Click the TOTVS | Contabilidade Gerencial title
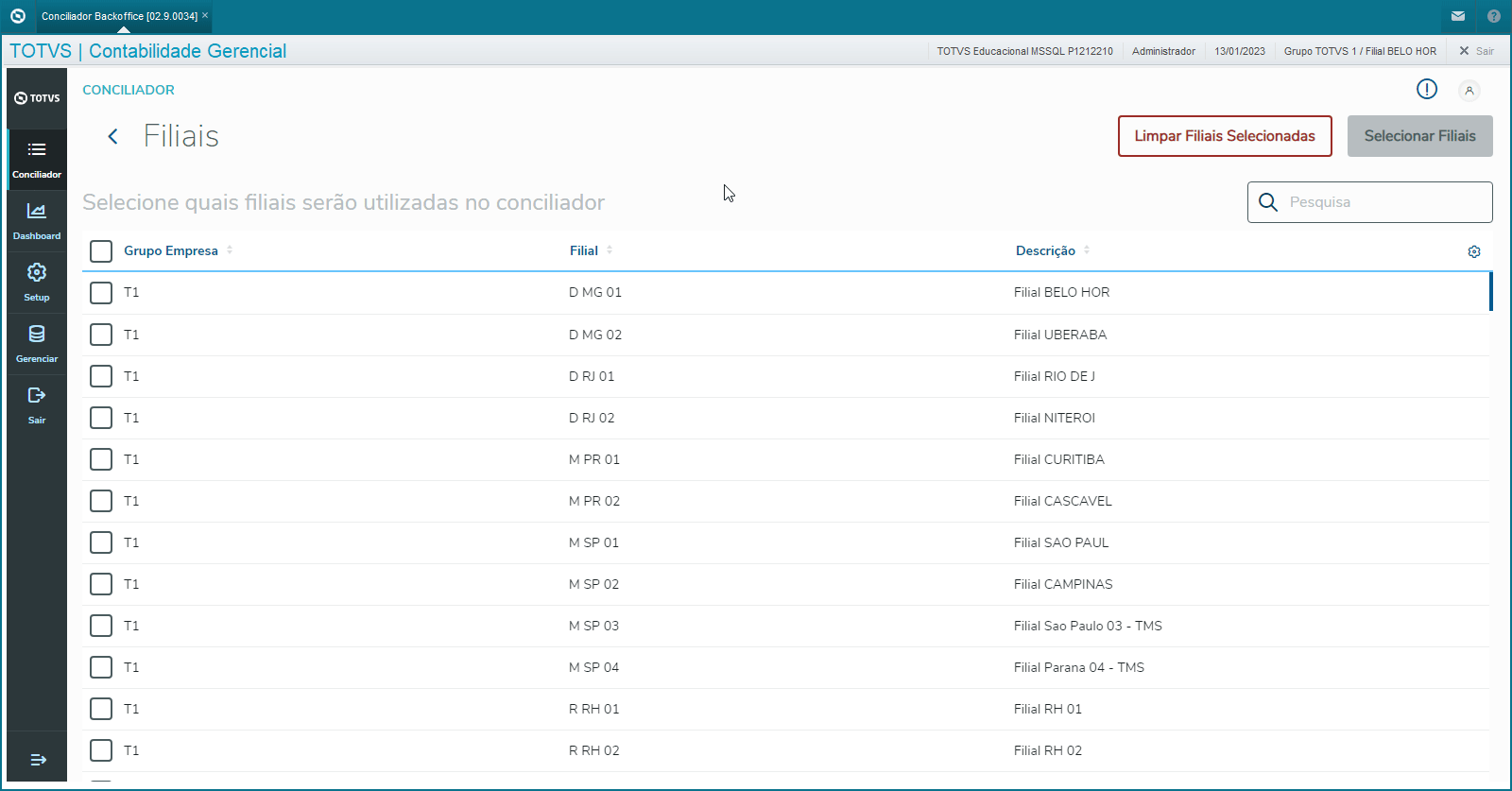The height and width of the screenshot is (791, 1512). tap(148, 51)
